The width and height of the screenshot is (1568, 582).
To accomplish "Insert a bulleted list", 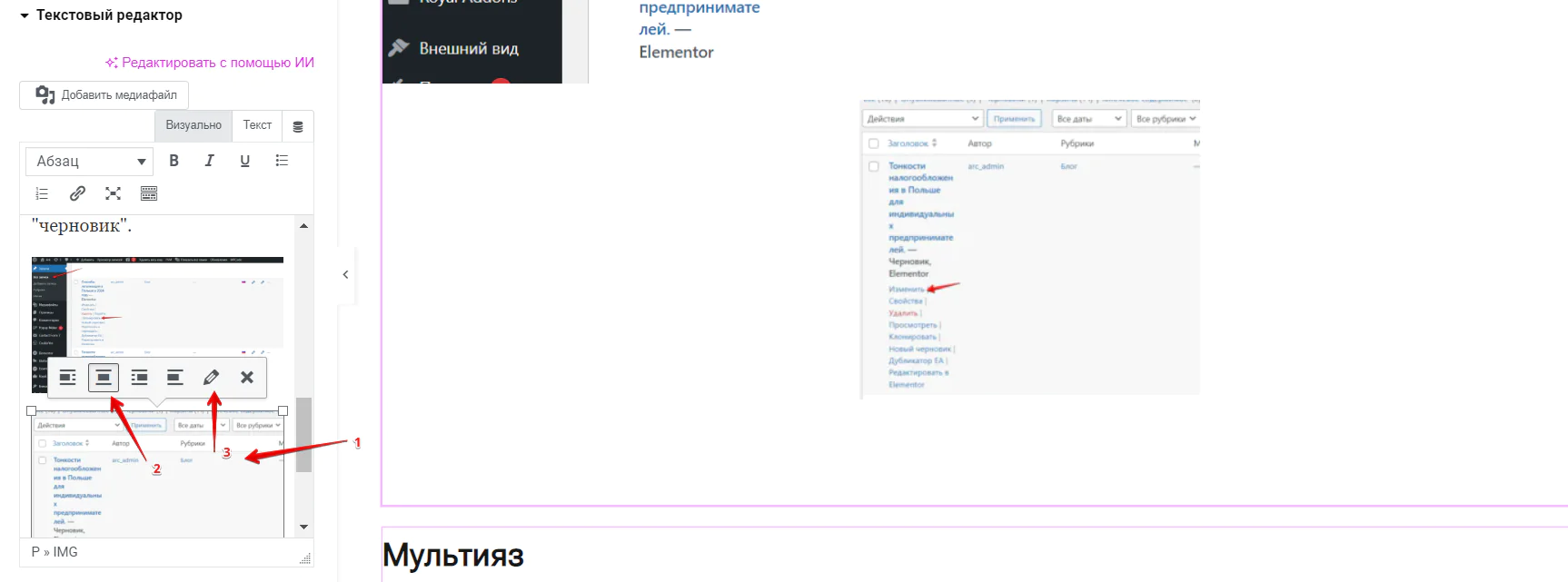I will click(x=282, y=161).
